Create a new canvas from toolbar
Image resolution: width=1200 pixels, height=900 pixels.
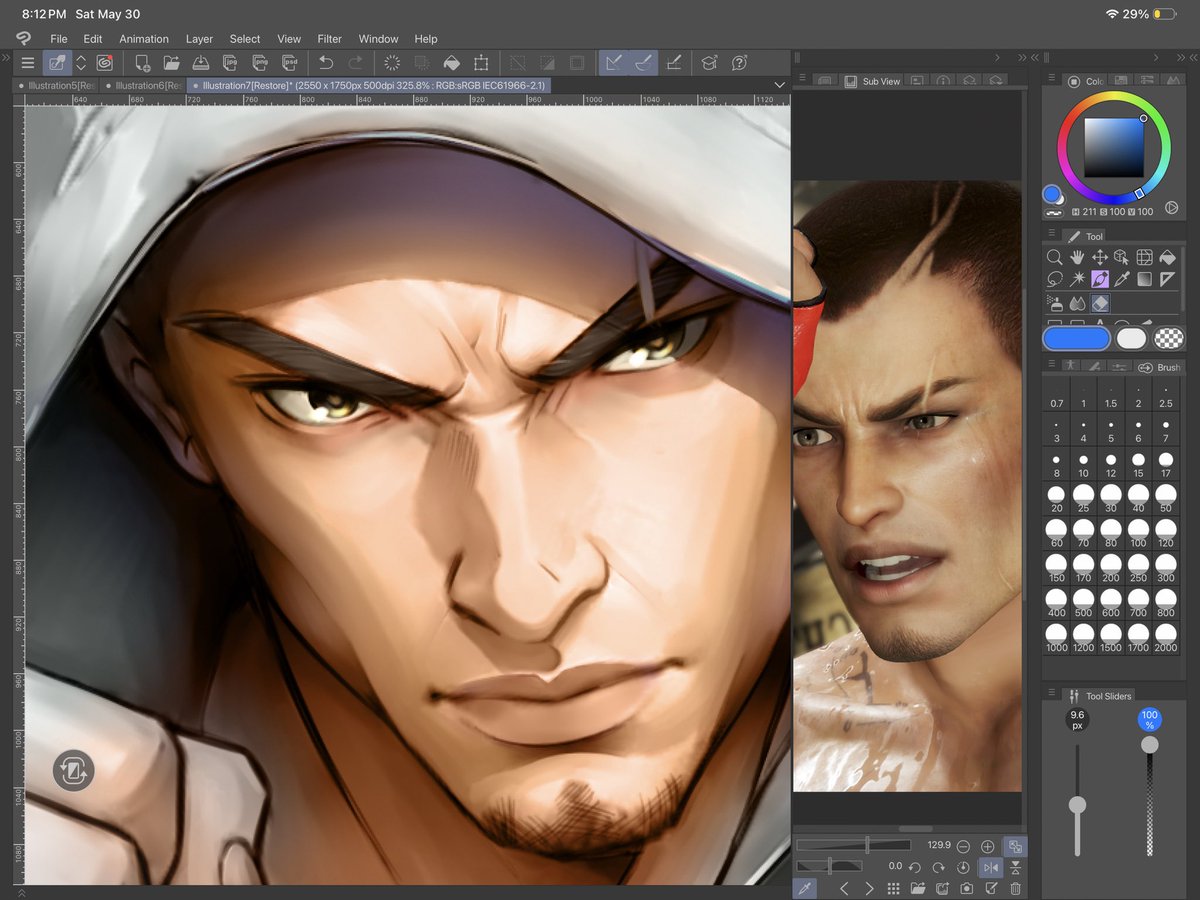point(143,63)
